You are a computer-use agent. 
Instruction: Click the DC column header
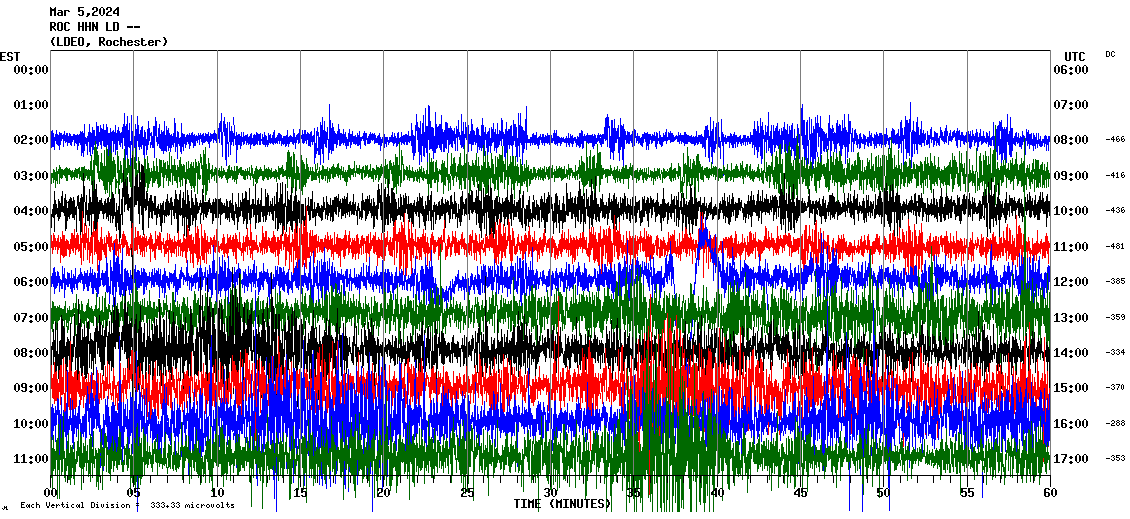pyautogui.click(x=1110, y=54)
